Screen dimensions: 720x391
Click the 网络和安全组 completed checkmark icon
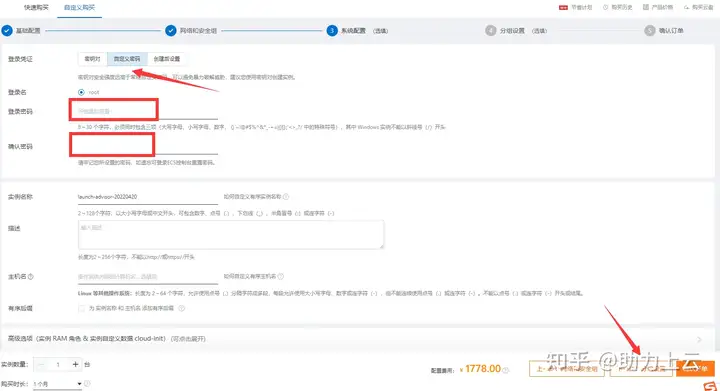[x=170, y=31]
